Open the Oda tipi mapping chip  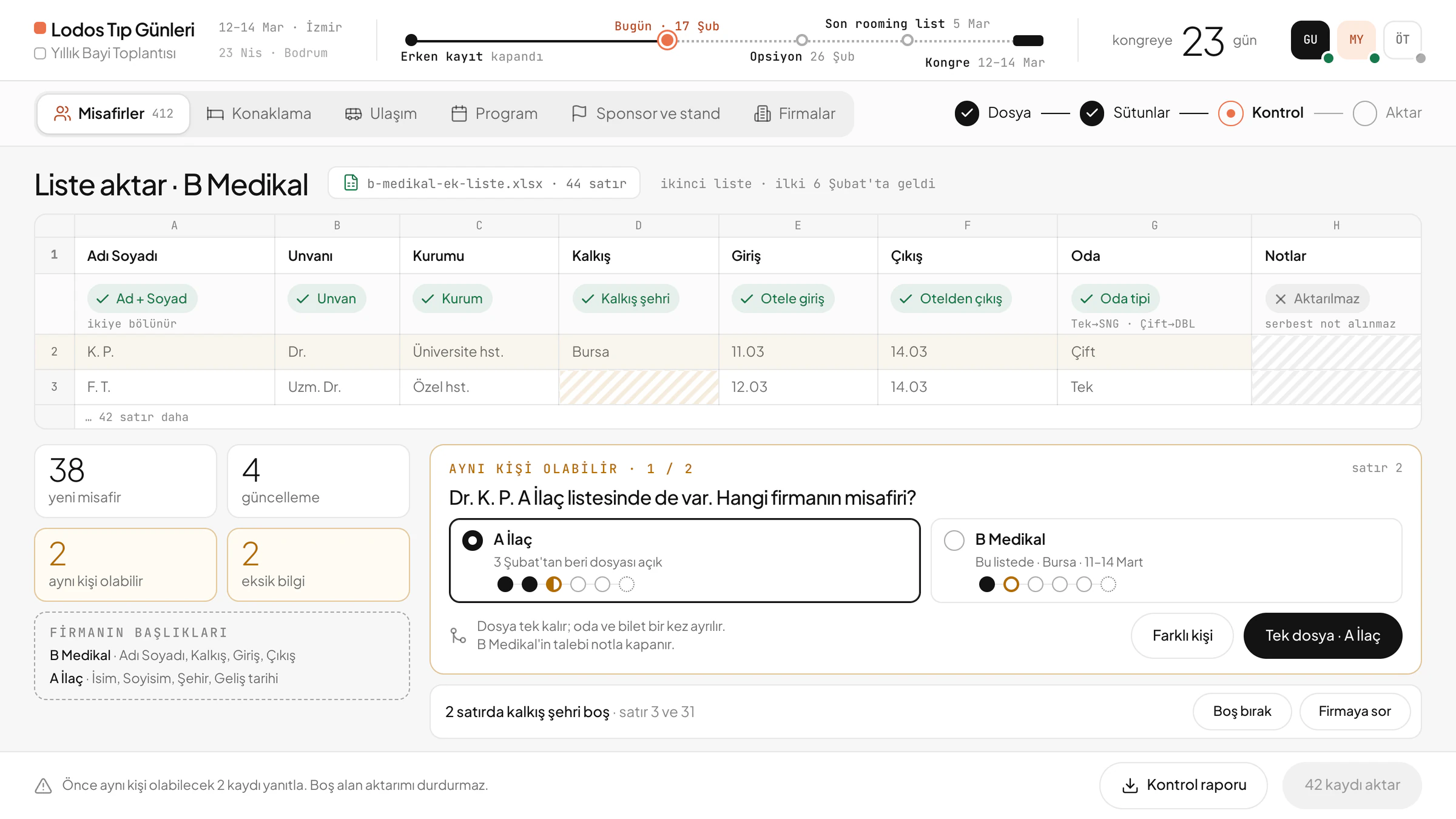(x=1115, y=298)
